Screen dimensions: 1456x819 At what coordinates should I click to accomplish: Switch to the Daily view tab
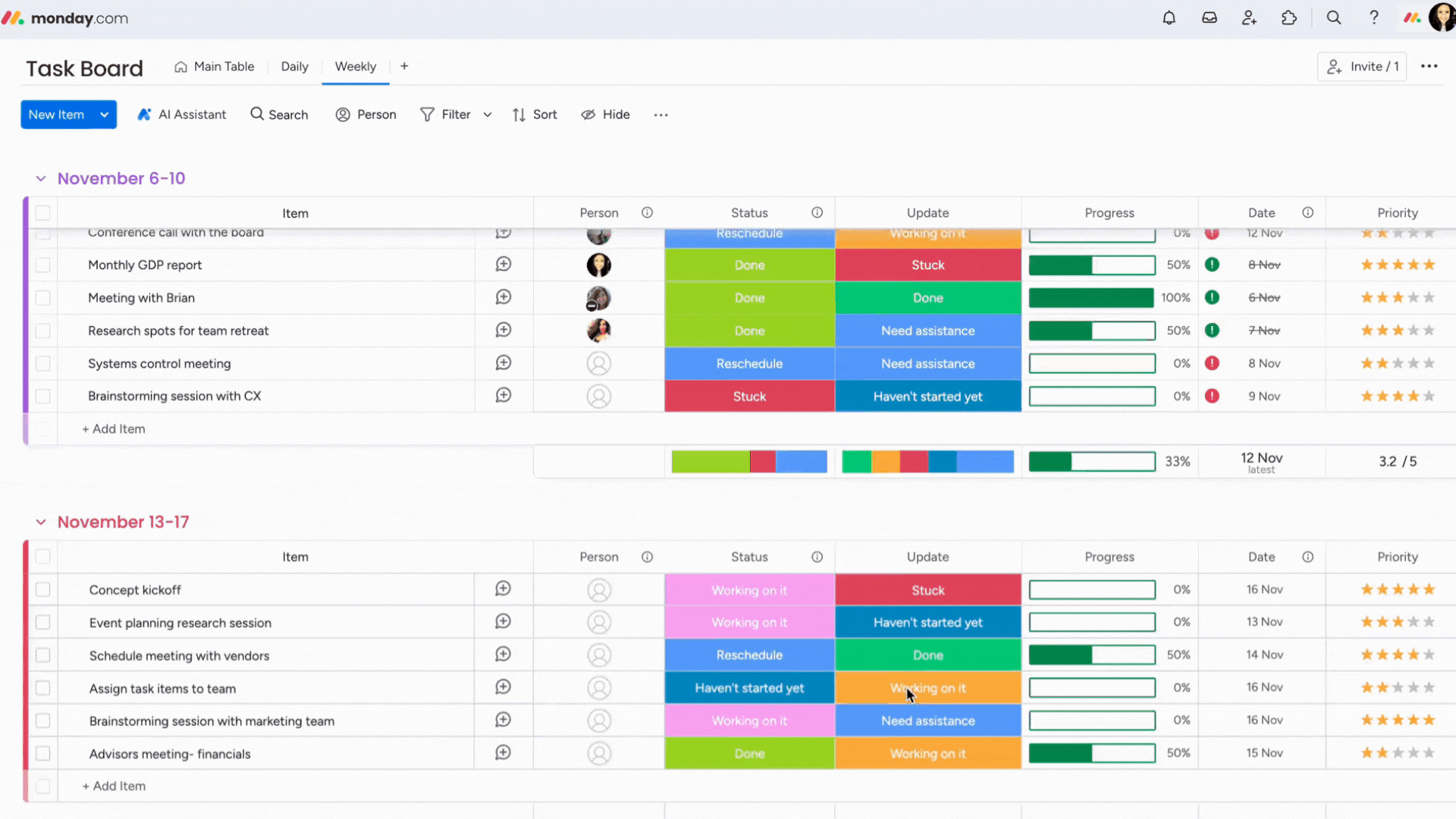coord(294,67)
